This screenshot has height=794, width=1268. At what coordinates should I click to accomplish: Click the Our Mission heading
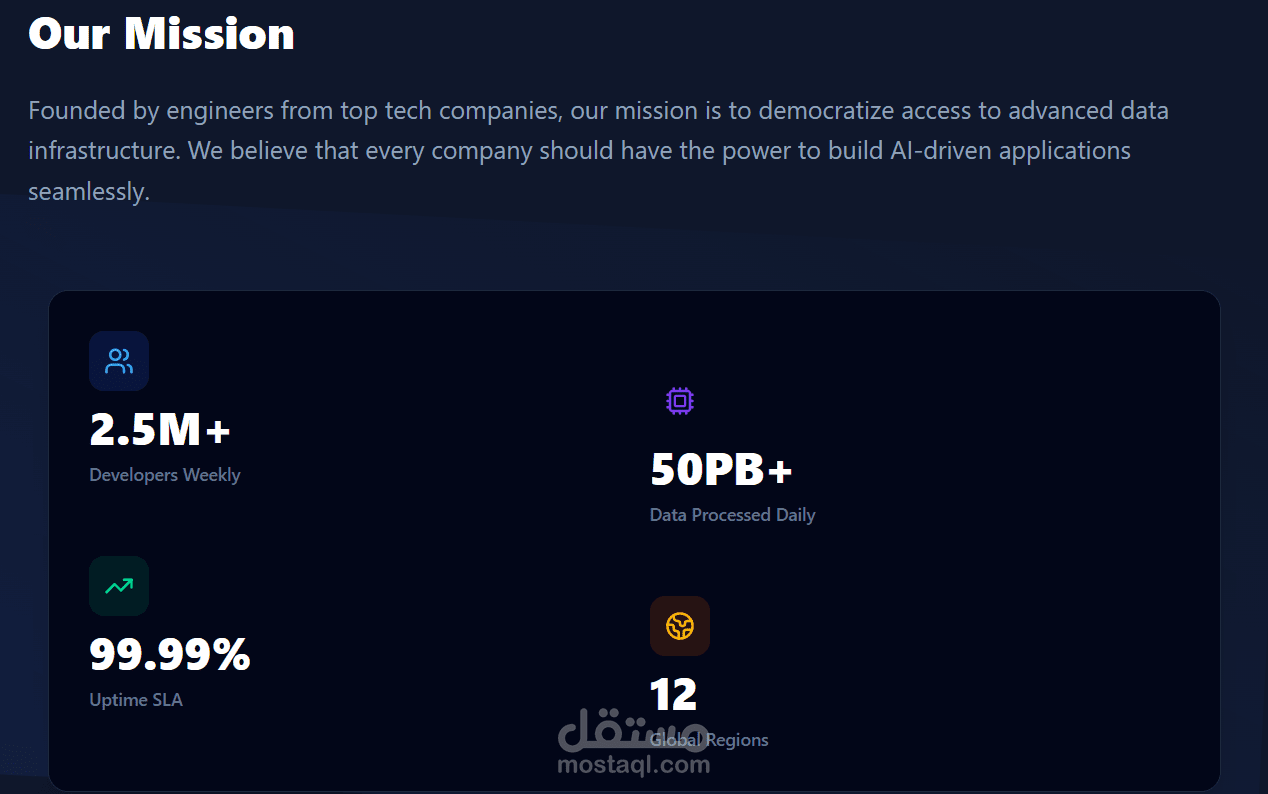(161, 33)
